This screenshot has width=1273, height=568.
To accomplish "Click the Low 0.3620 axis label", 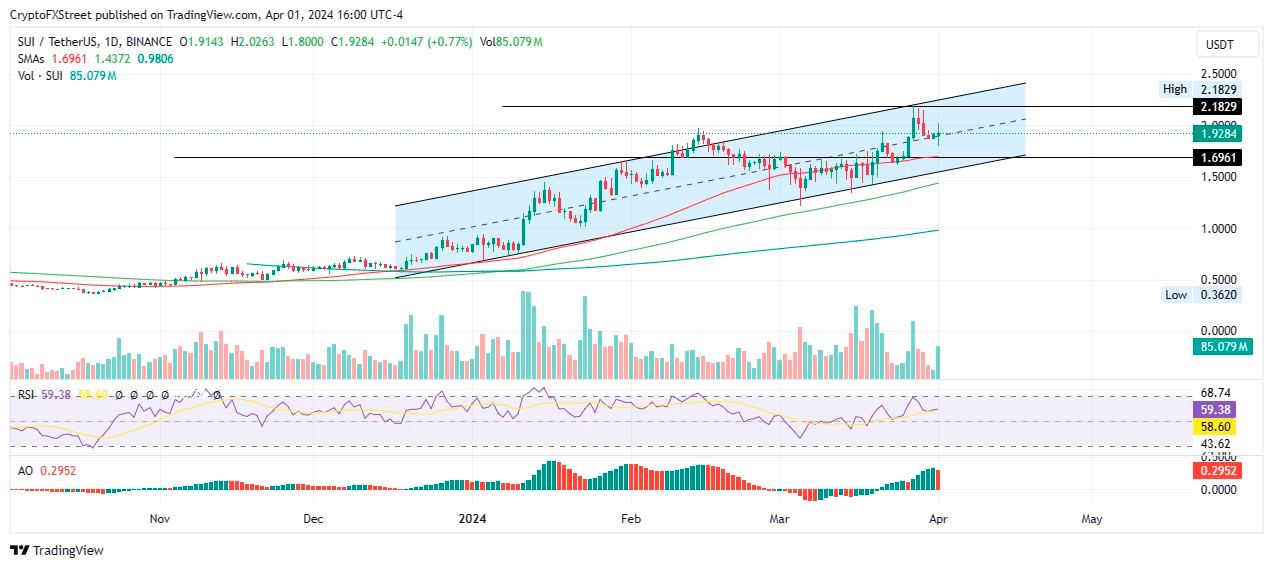I will pyautogui.click(x=1200, y=295).
